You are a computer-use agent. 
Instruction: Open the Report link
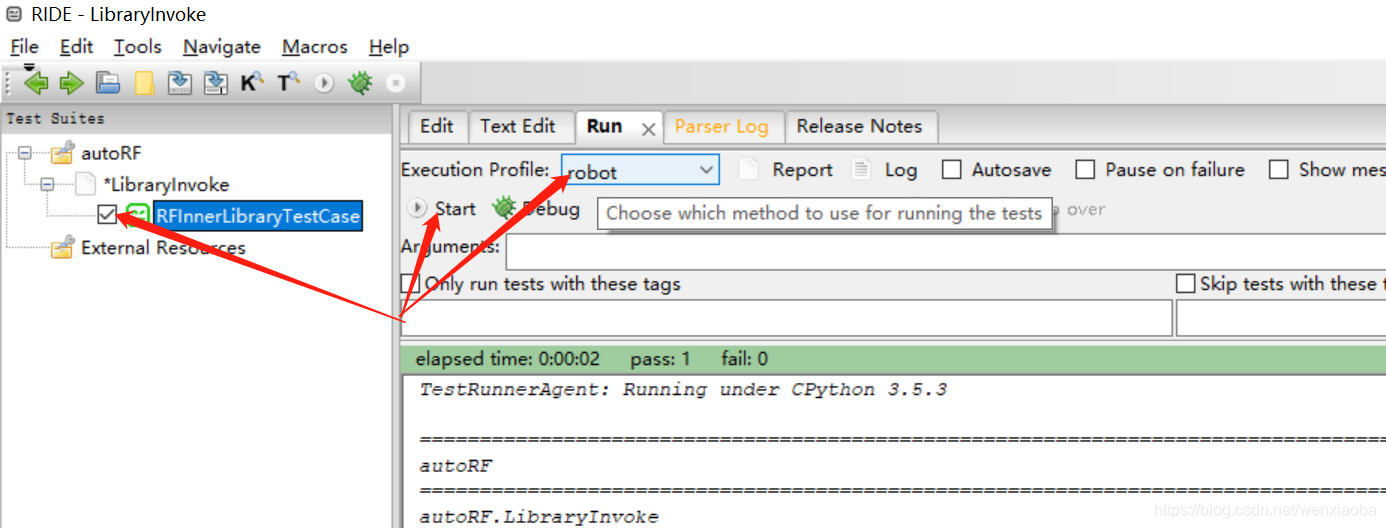click(802, 170)
